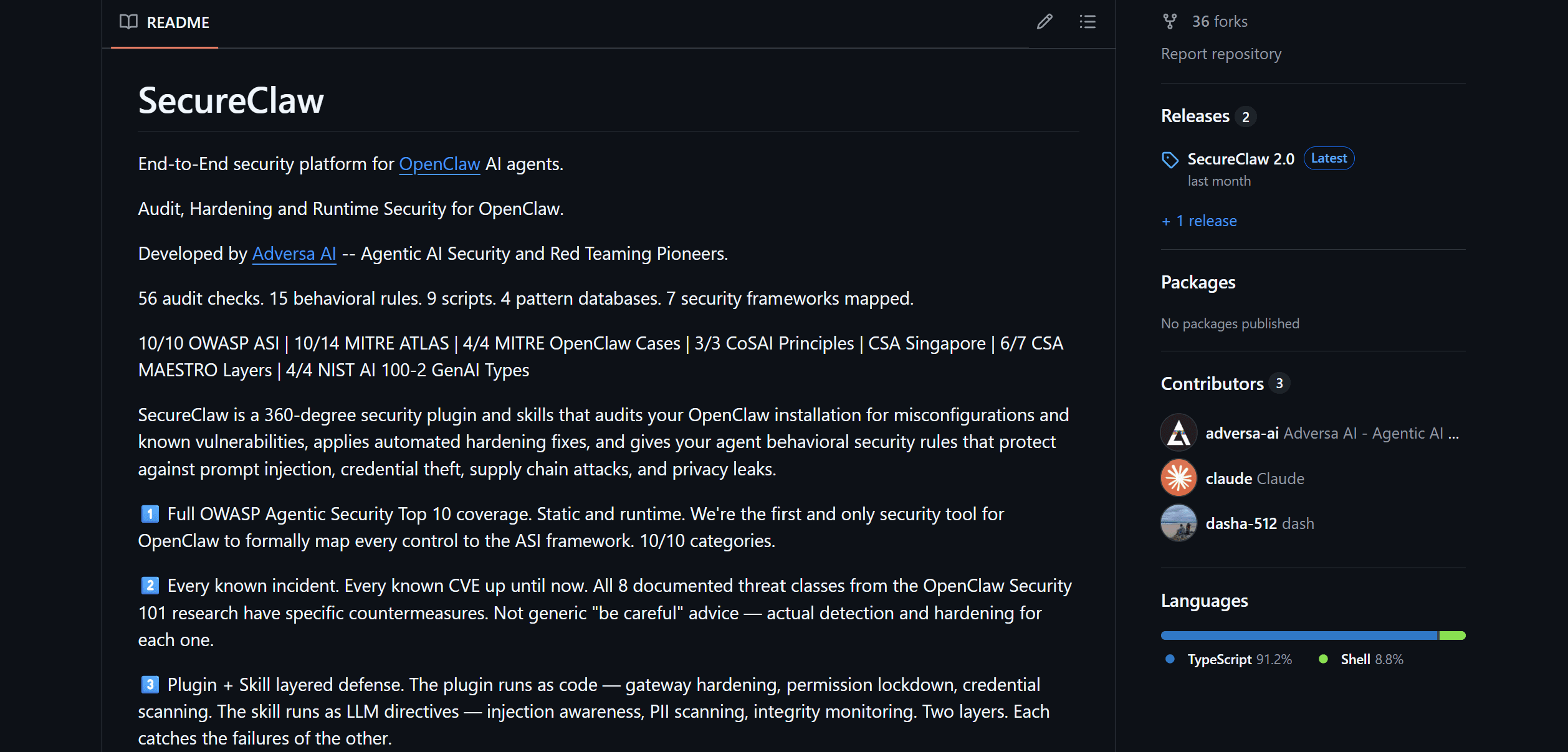Open the Contributors heading link
Screen dimensions: 1568x752
1212,384
